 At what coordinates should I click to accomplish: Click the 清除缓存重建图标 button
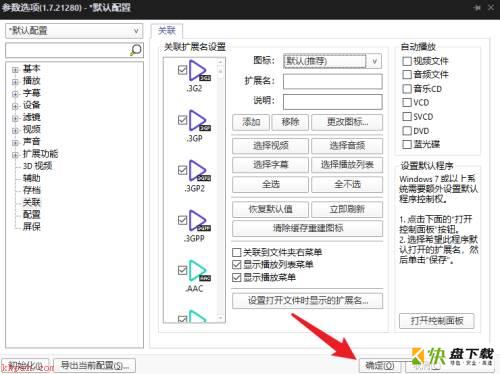pos(307,228)
